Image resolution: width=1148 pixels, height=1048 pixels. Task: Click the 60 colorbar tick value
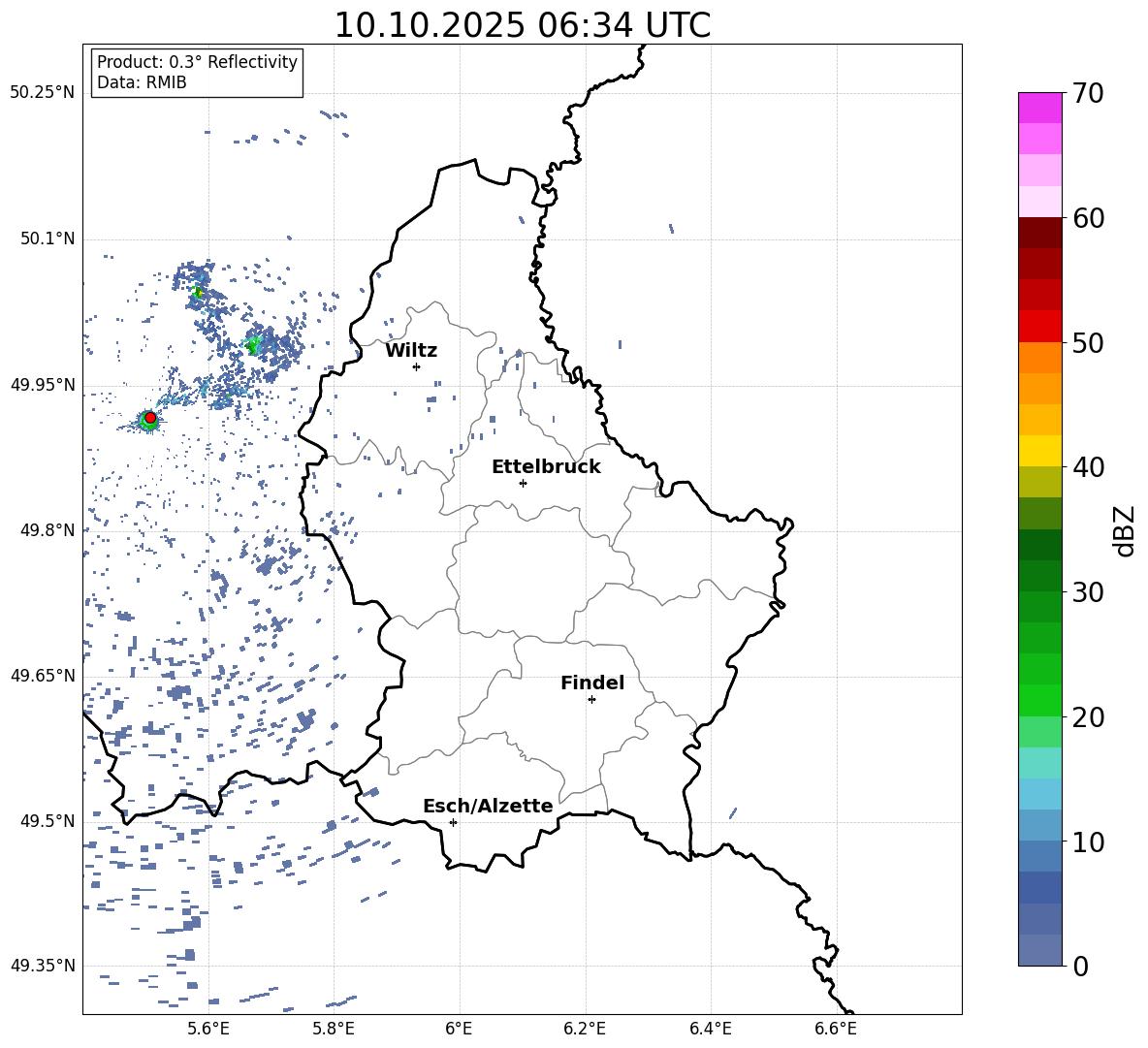(x=1088, y=218)
